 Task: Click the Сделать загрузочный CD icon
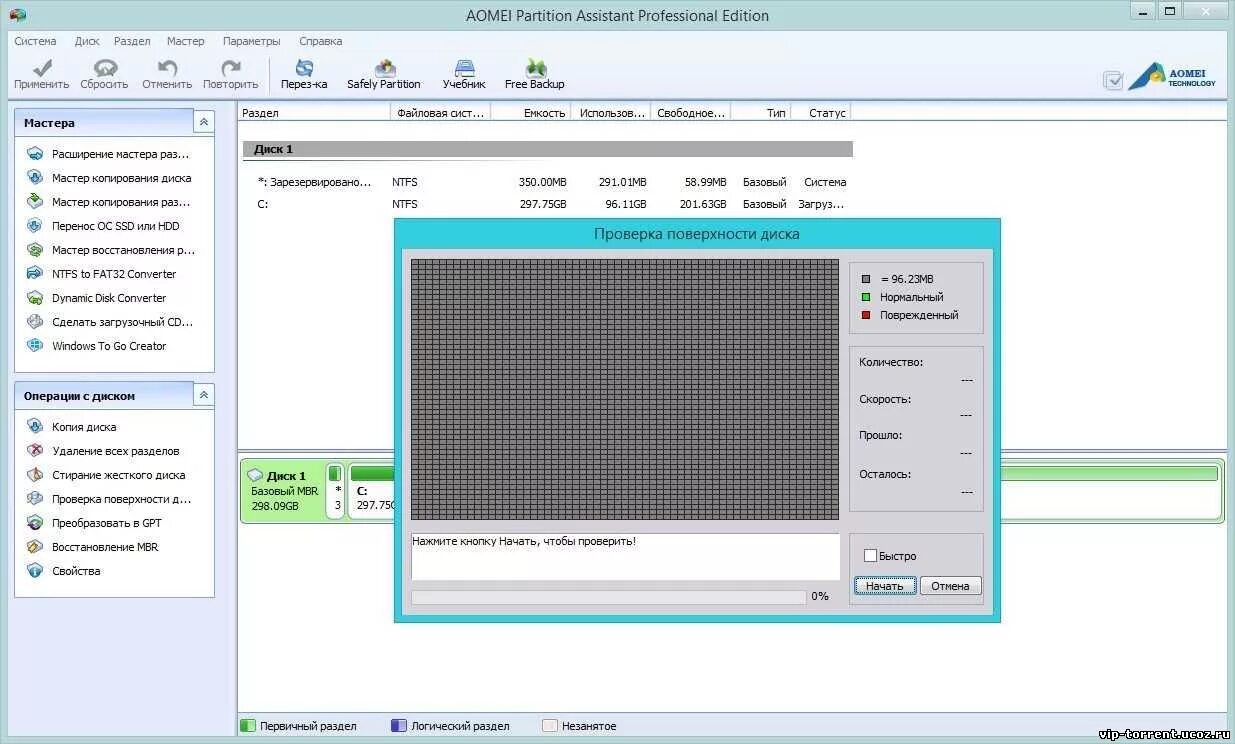click(x=35, y=322)
